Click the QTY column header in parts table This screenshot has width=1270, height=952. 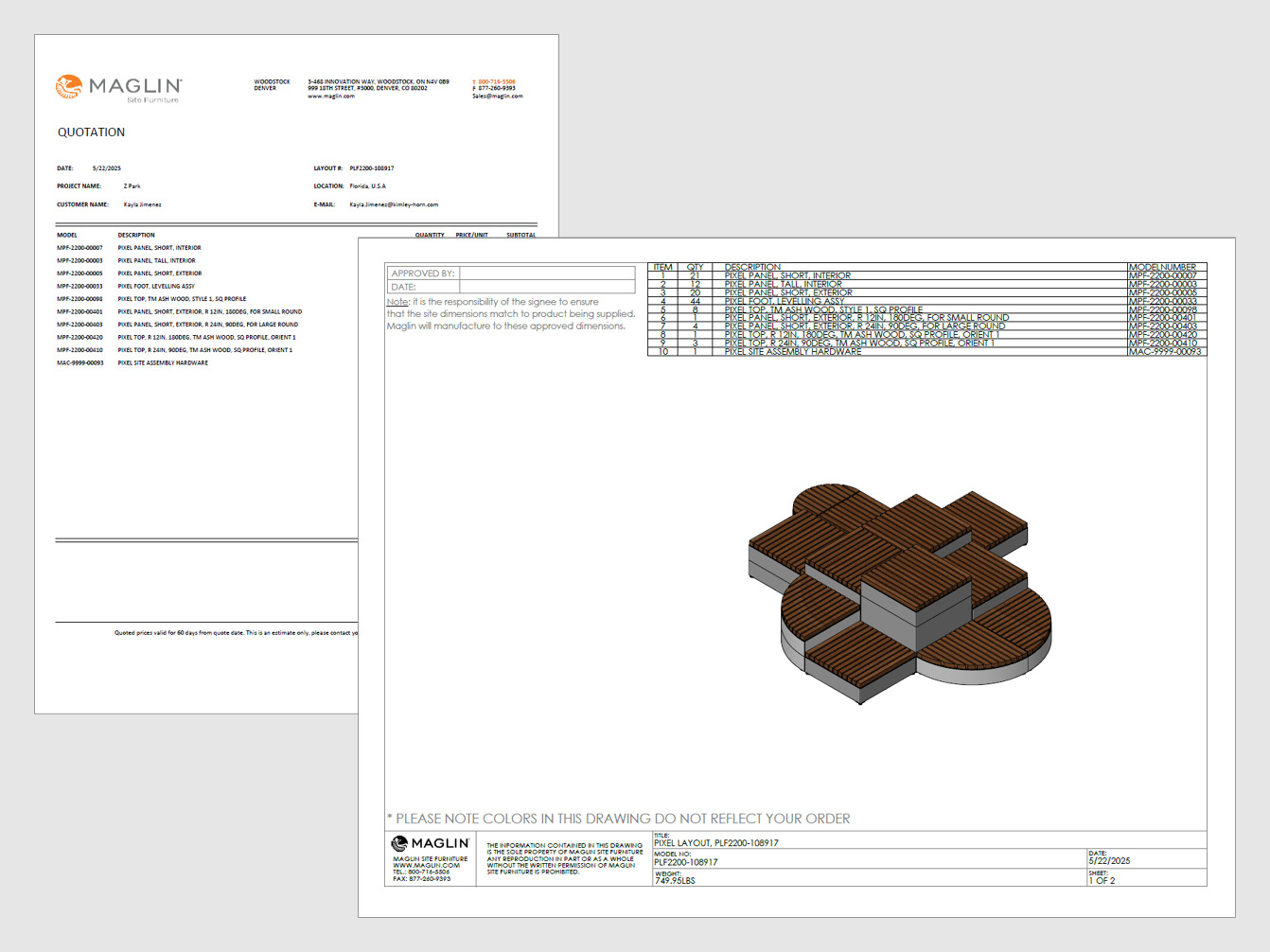click(695, 267)
